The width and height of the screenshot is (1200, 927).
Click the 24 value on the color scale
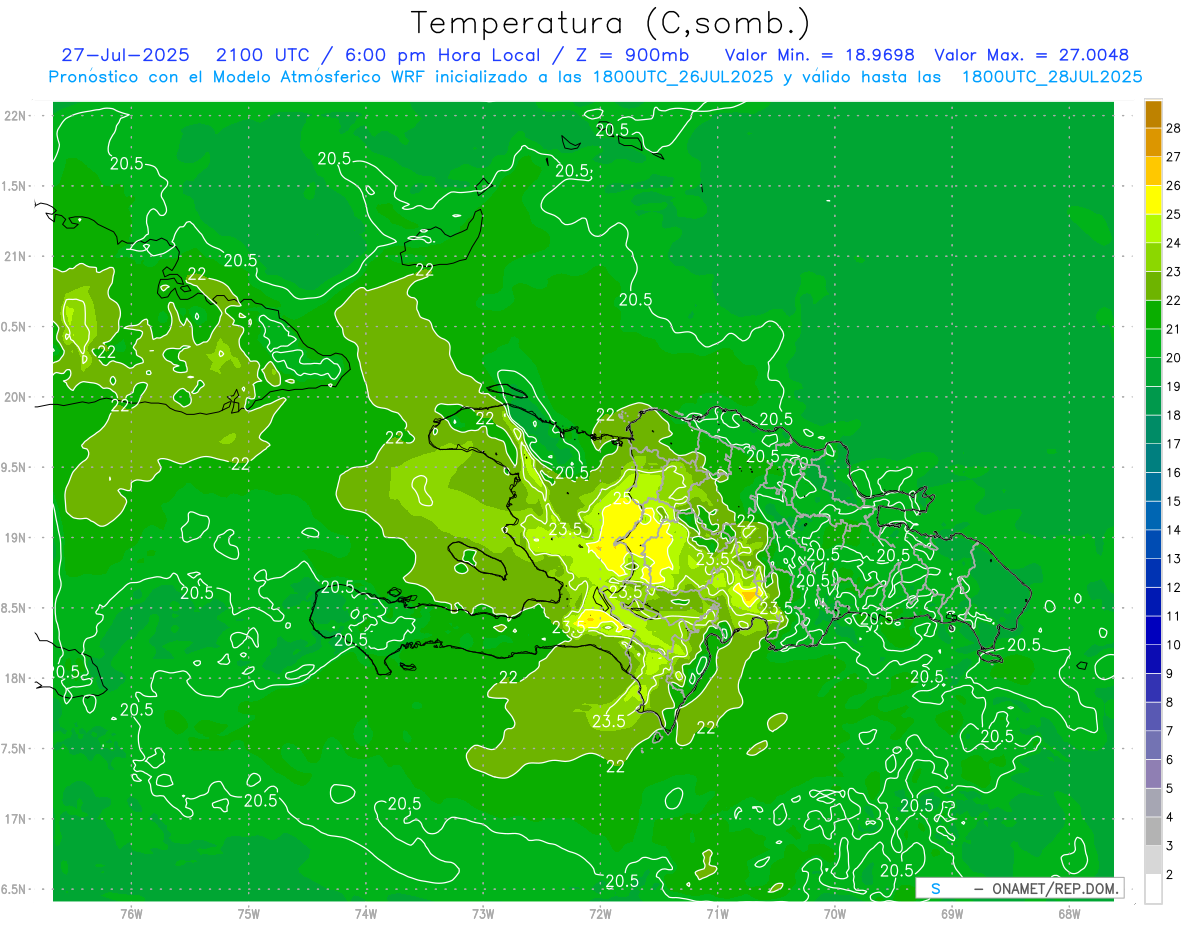tap(1173, 242)
